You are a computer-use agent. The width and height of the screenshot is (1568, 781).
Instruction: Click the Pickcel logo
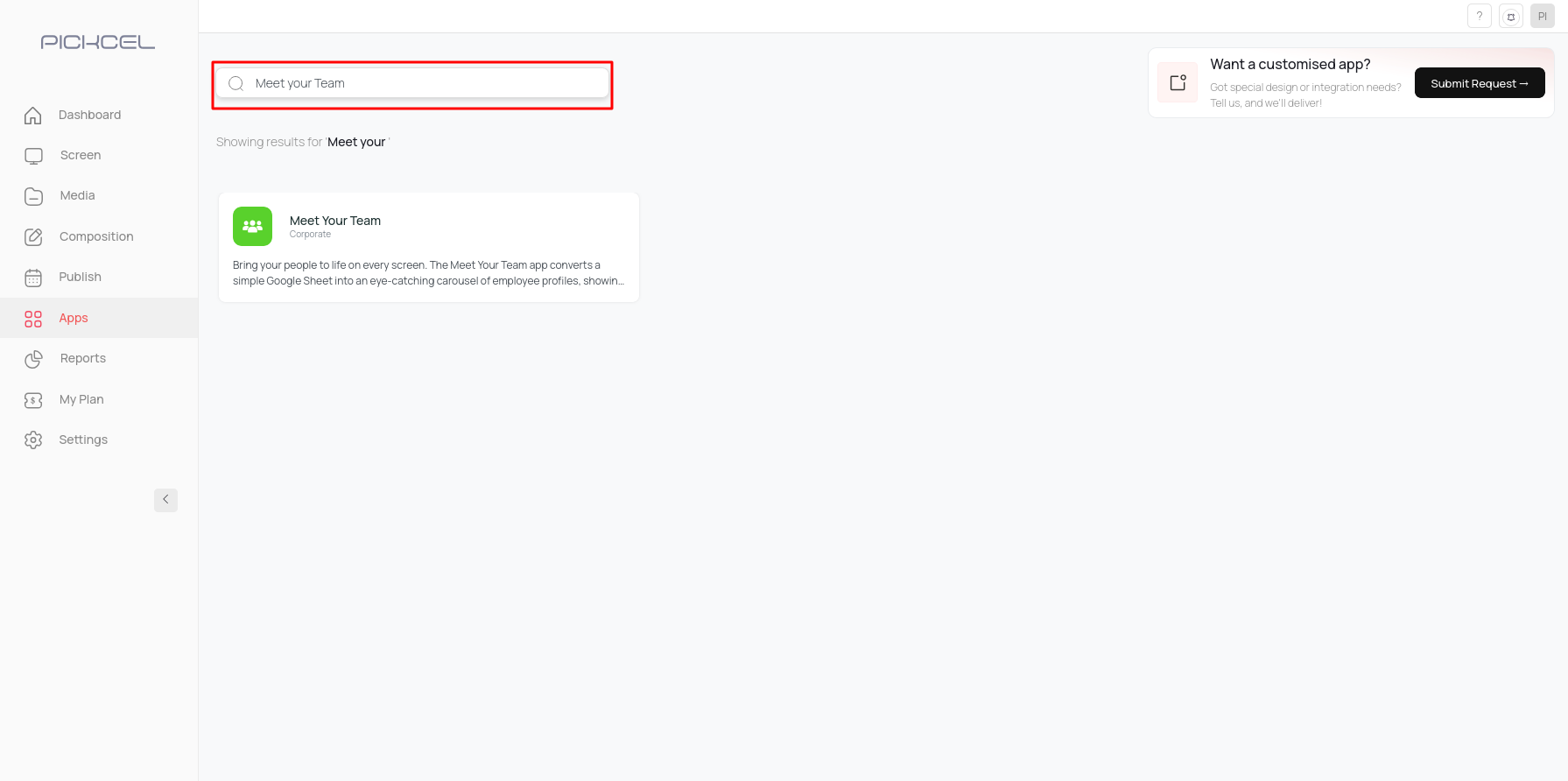(98, 42)
